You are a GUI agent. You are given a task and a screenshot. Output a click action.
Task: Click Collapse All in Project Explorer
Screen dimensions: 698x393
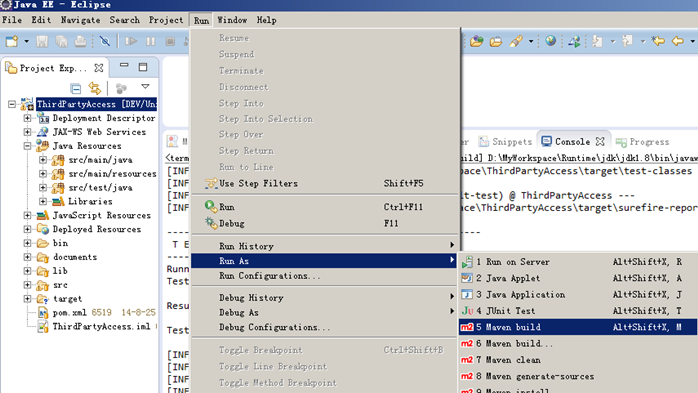[x=76, y=89]
